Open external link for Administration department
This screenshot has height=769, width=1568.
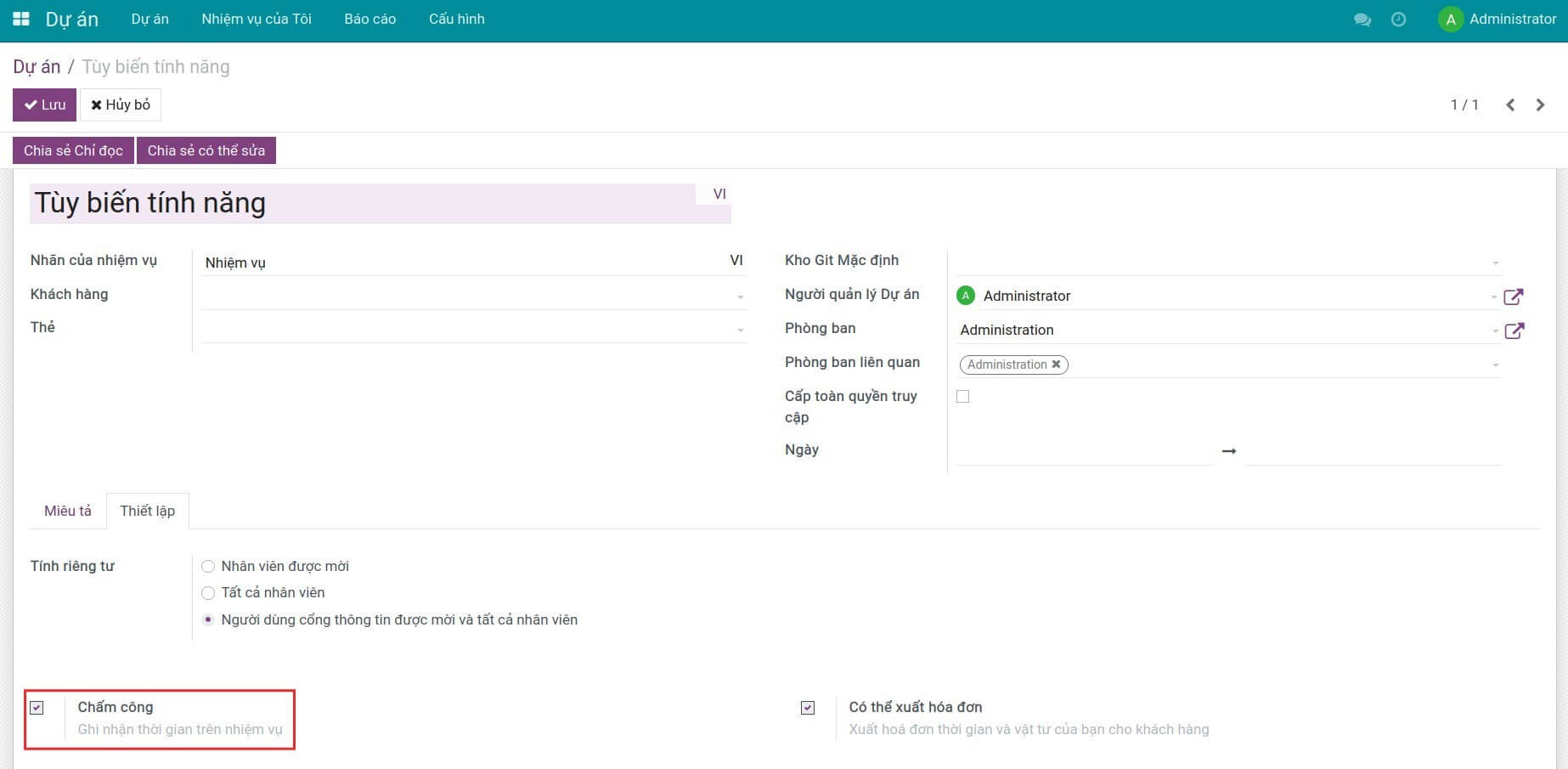[x=1514, y=331]
